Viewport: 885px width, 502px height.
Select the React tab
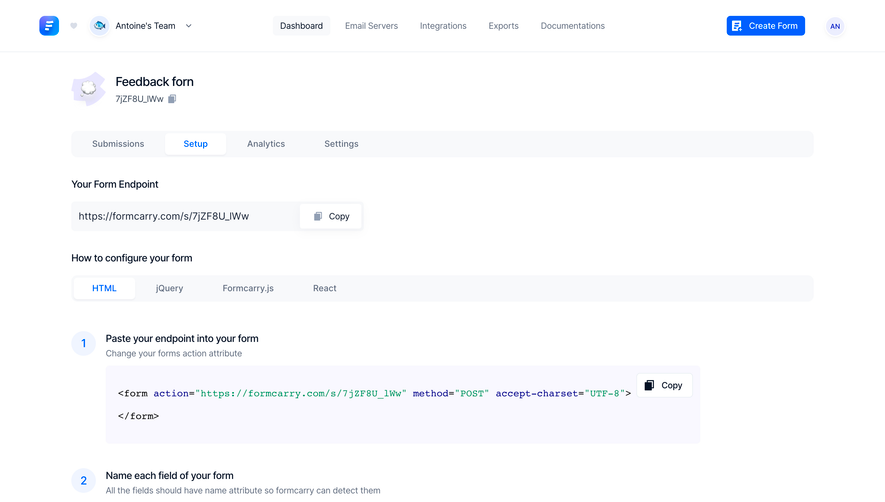pyautogui.click(x=325, y=288)
